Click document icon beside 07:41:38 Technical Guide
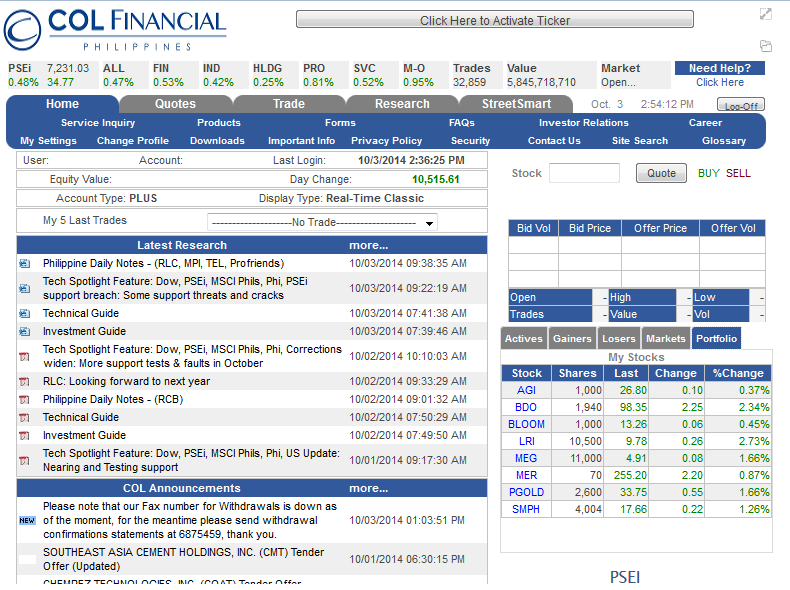Viewport: 790px width, 590px height. tap(25, 313)
